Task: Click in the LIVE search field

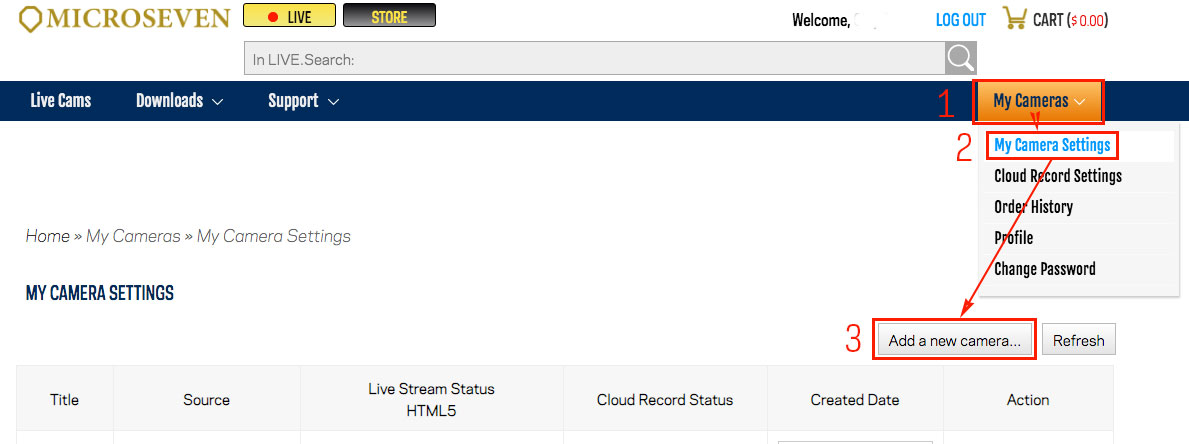Action: click(594, 58)
